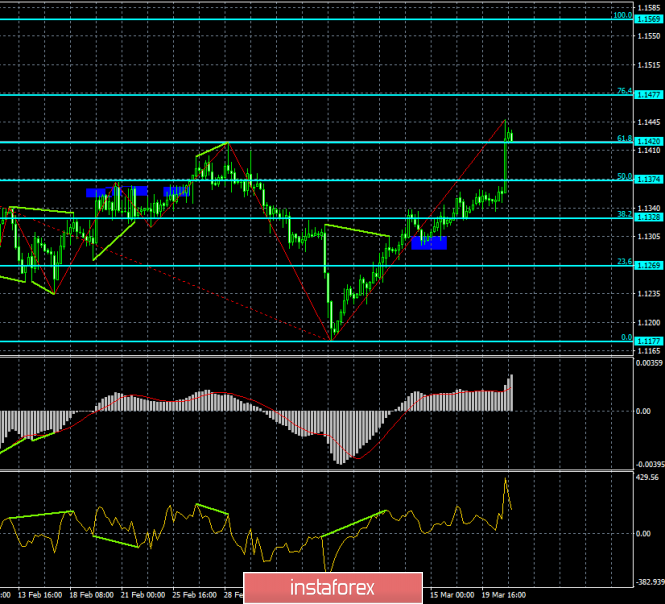Viewport: 665px width, 604px height.
Task: Select the 50.0 Fibonacci level label
Action: (625, 176)
